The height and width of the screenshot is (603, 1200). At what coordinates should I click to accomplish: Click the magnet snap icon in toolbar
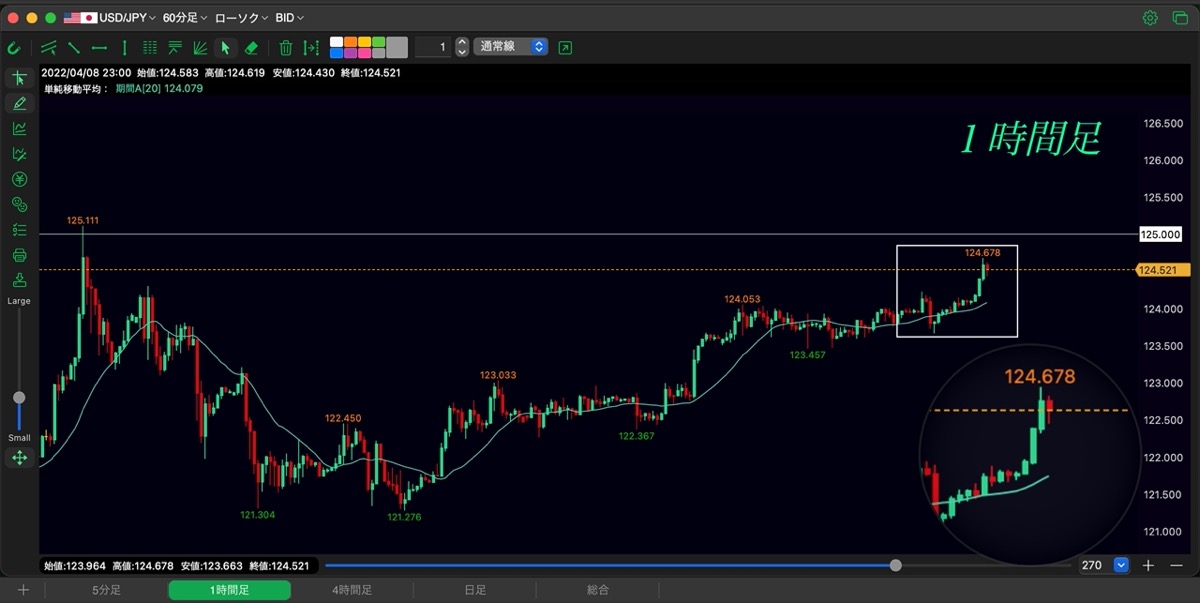click(14, 47)
